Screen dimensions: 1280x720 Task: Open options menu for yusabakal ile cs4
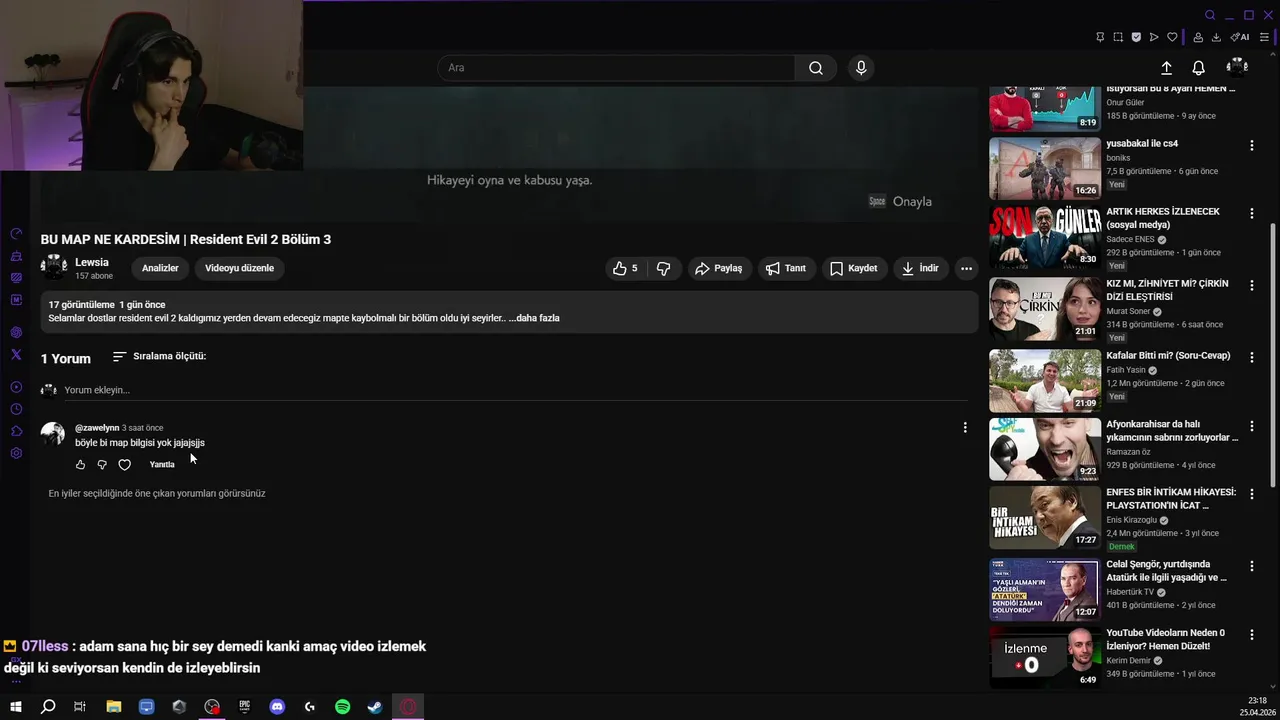[x=1251, y=145]
